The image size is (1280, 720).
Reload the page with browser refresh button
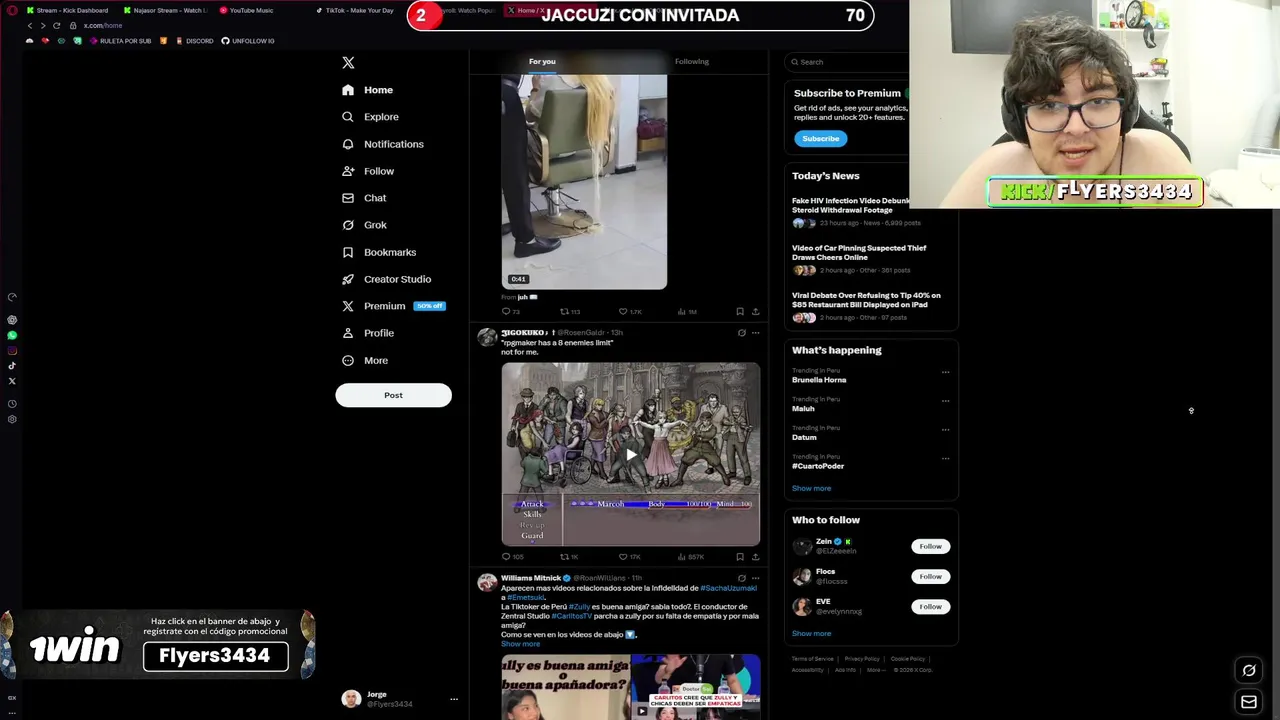coord(56,25)
